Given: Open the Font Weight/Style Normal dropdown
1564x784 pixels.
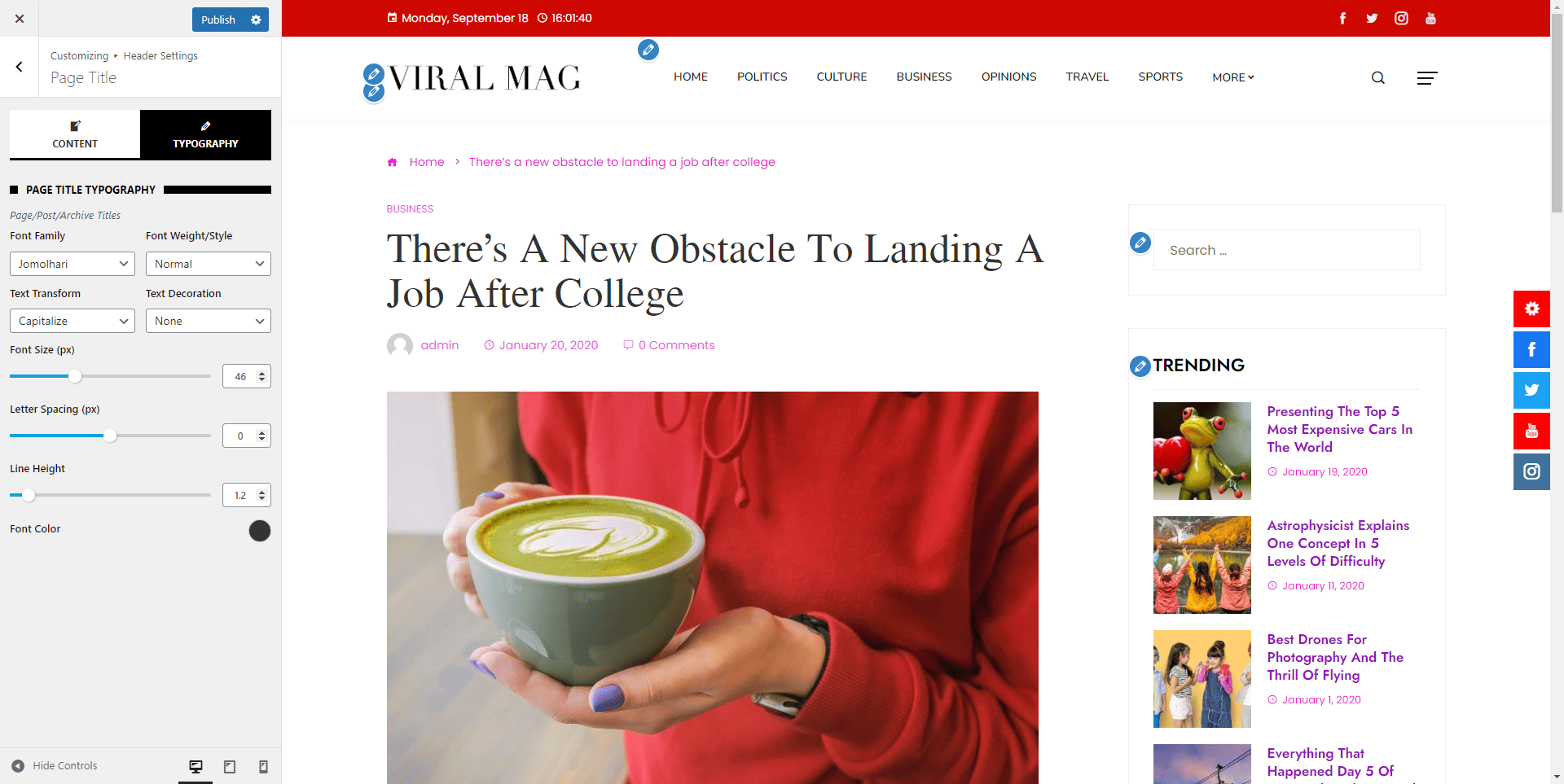Looking at the screenshot, I should click(x=209, y=264).
